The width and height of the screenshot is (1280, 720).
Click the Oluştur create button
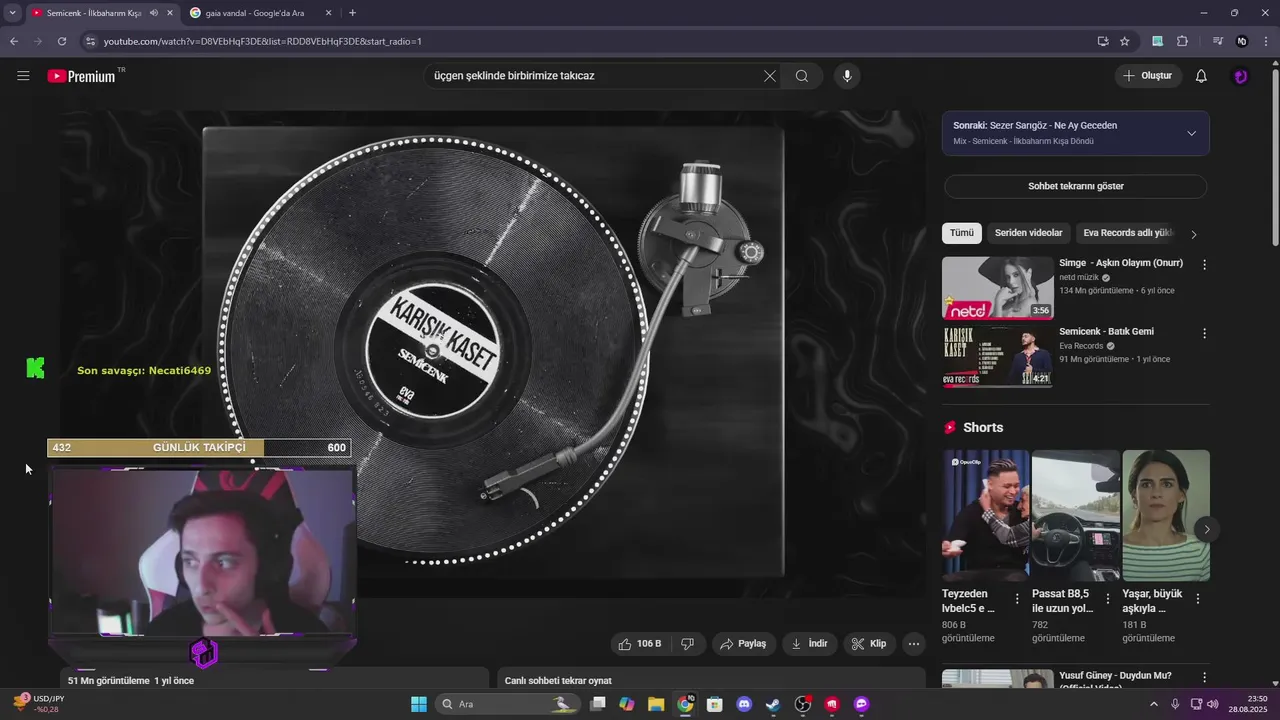tap(1149, 76)
